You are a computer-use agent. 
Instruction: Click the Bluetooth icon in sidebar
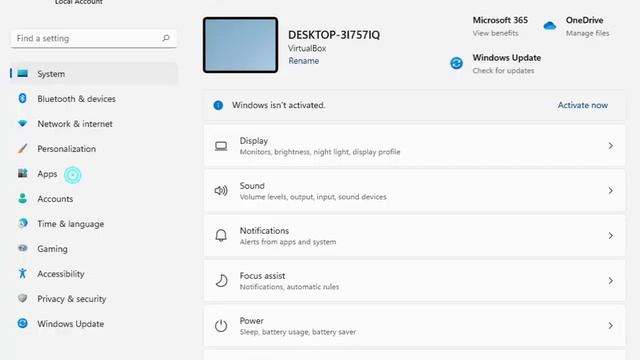[22, 98]
